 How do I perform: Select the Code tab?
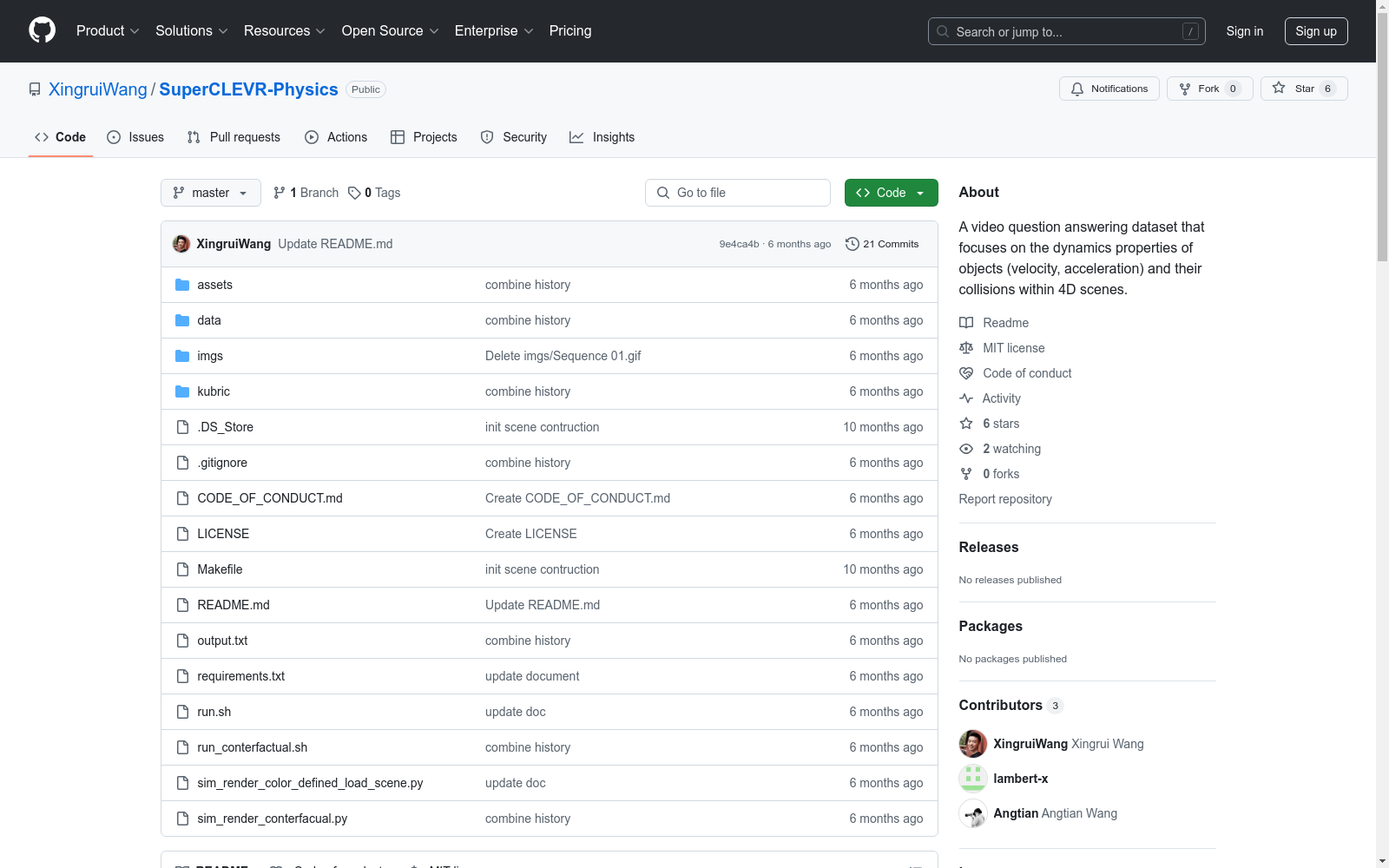(61, 137)
